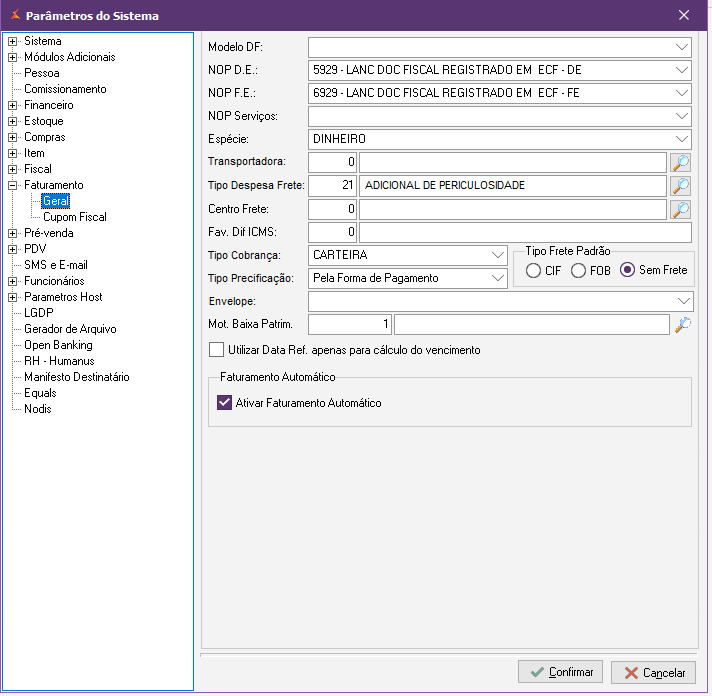This screenshot has width=712, height=696.
Task: Open the NOP F.E. dropdown
Action: coord(682,93)
